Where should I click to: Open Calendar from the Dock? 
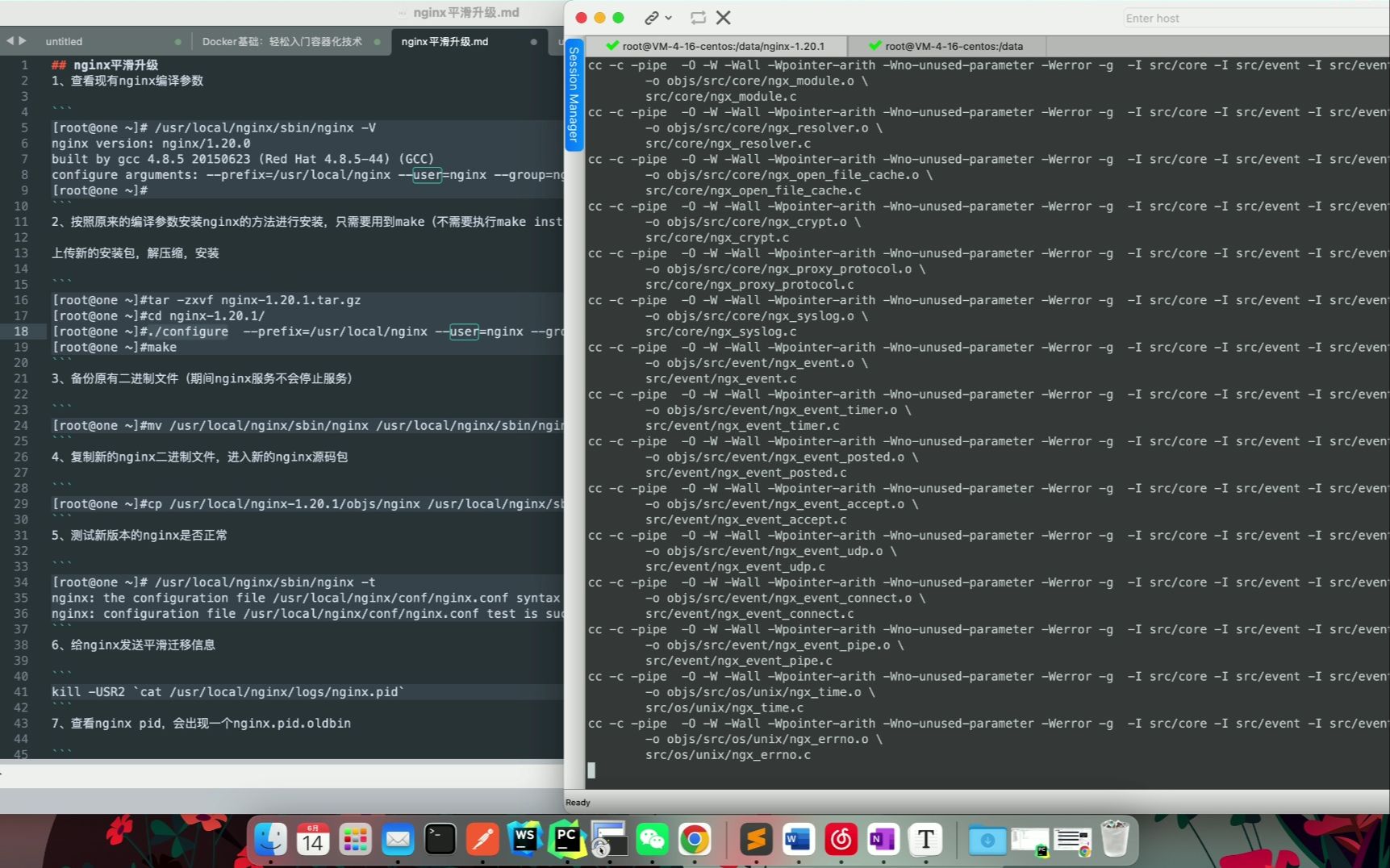(x=312, y=840)
